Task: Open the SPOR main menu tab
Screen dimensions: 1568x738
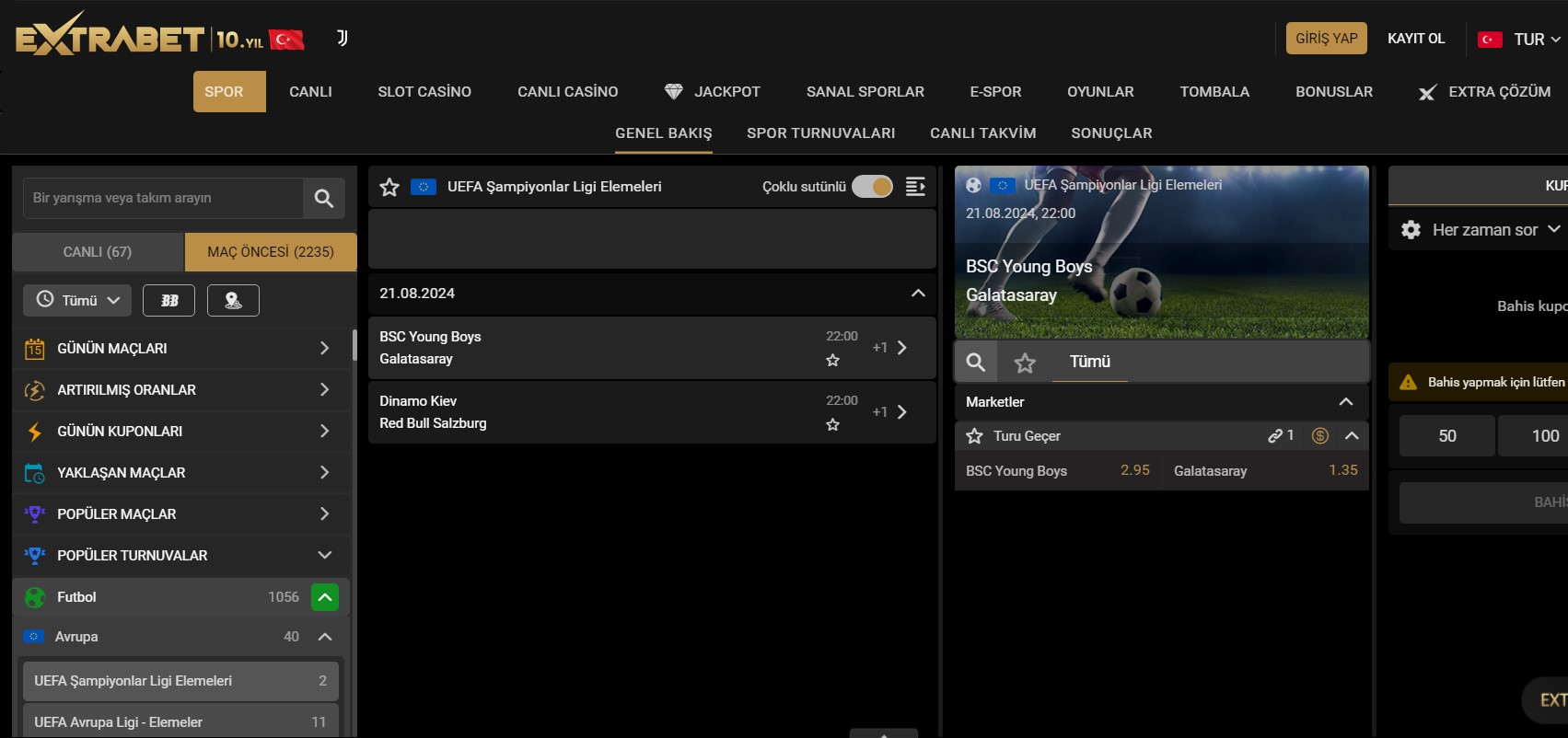Action: coord(229,92)
